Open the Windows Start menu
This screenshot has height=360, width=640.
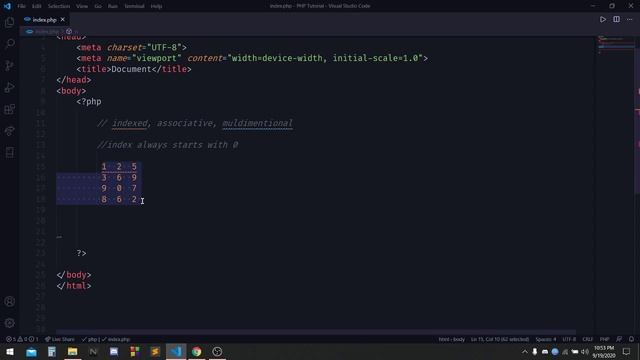pyautogui.click(x=10, y=351)
